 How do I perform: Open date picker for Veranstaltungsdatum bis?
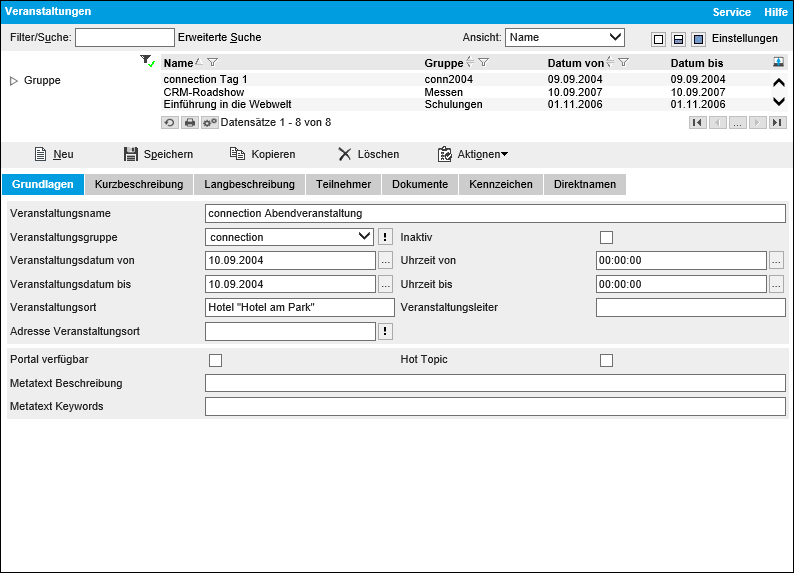(x=385, y=284)
